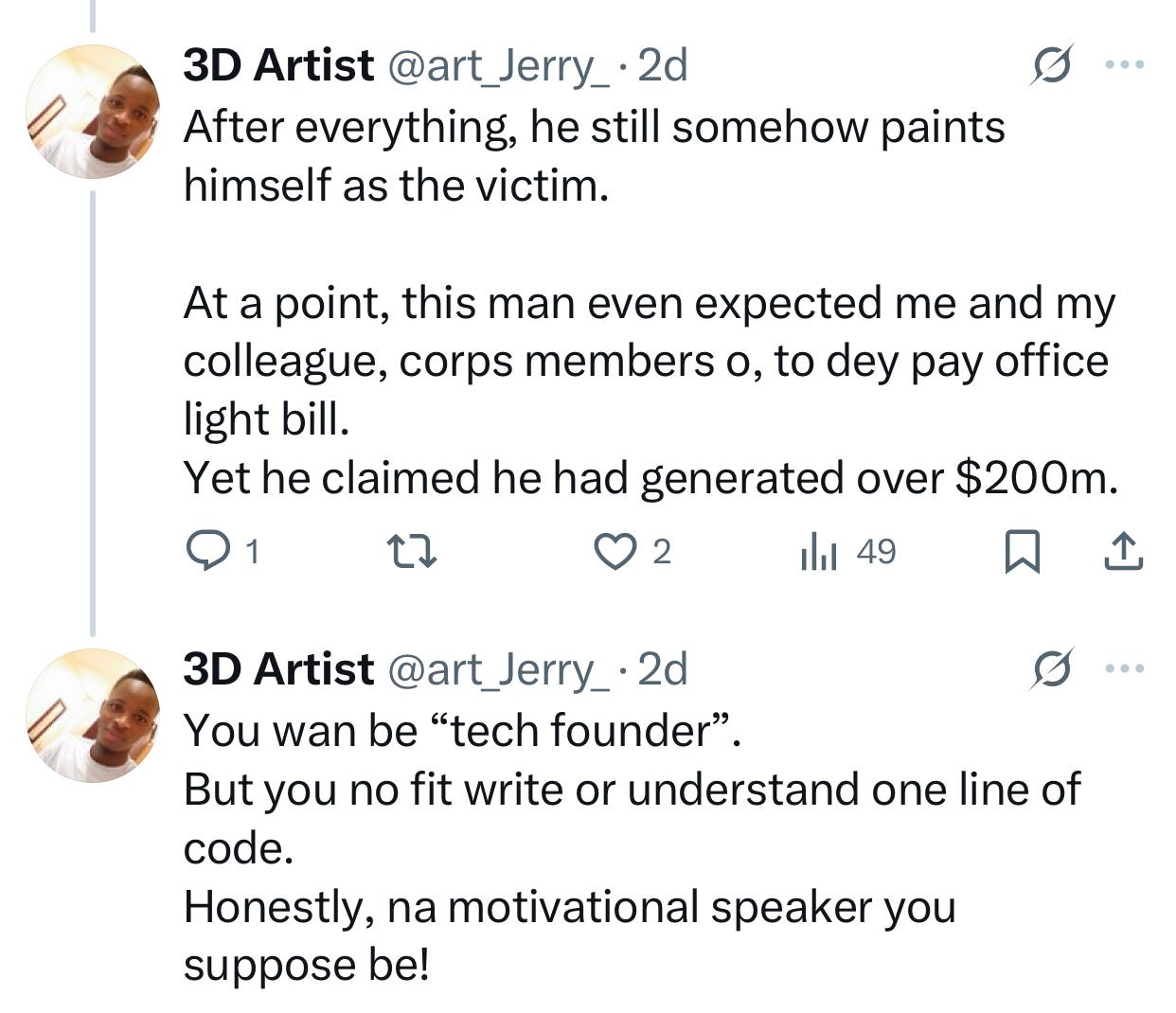
Task: Open the profile picture beside the "tech founder" tweet
Action: 92,715
